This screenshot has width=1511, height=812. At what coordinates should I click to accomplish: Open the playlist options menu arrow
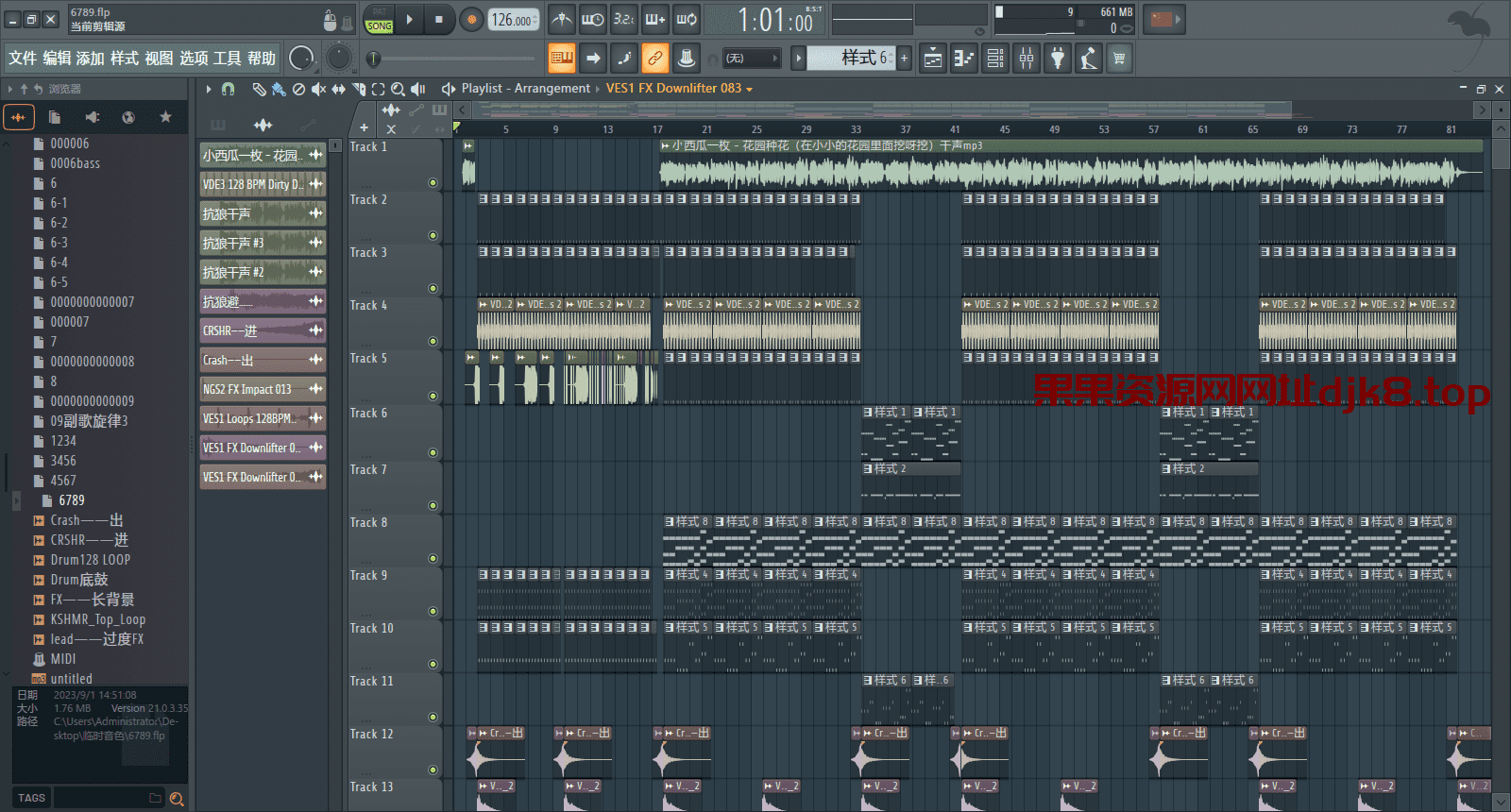click(x=209, y=89)
